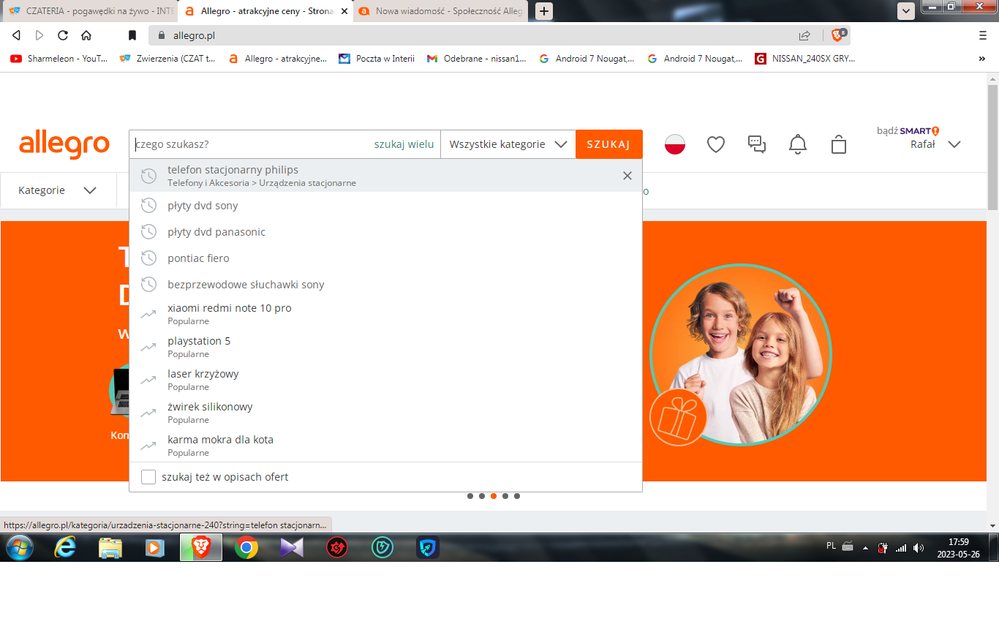Open 'Wszystkie kategorie' dropdown
Image resolution: width=999 pixels, height=622 pixels.
pos(508,144)
